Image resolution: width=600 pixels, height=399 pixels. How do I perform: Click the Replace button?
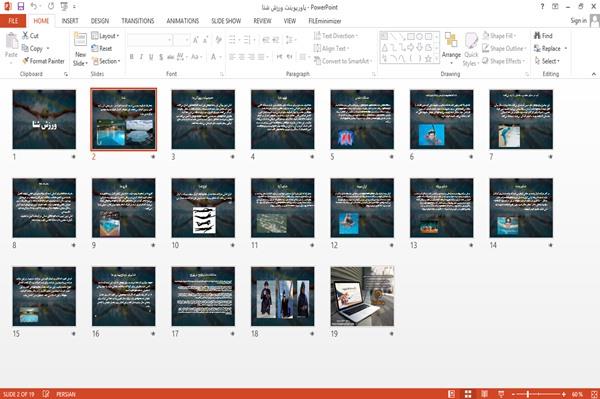point(550,48)
